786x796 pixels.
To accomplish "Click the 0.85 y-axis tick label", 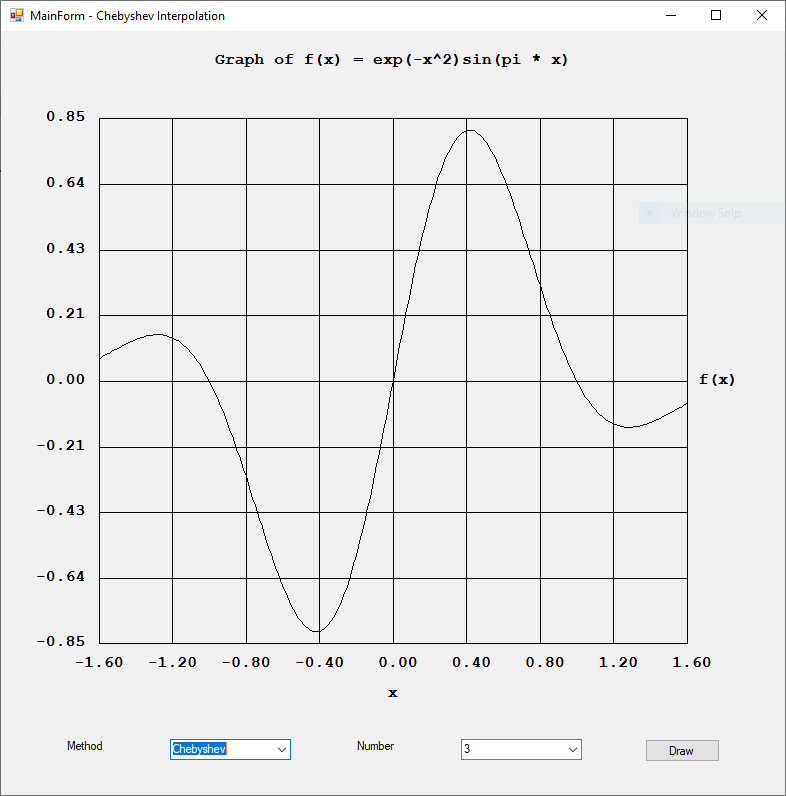I will point(66,117).
